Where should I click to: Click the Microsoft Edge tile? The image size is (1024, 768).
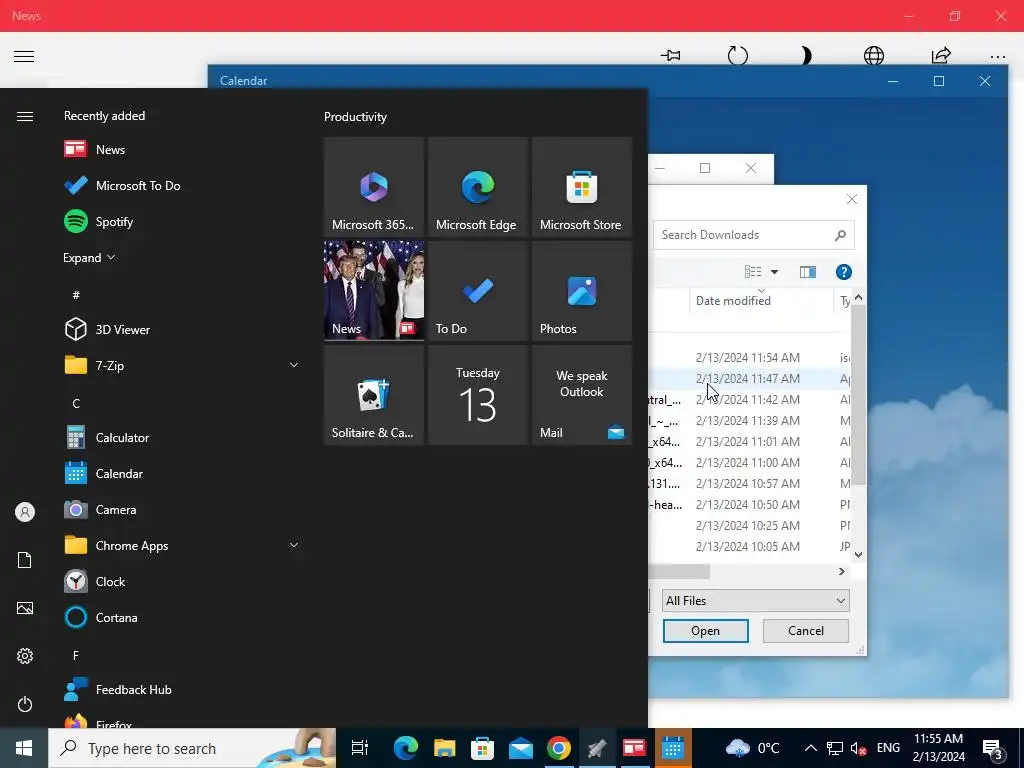(x=477, y=187)
